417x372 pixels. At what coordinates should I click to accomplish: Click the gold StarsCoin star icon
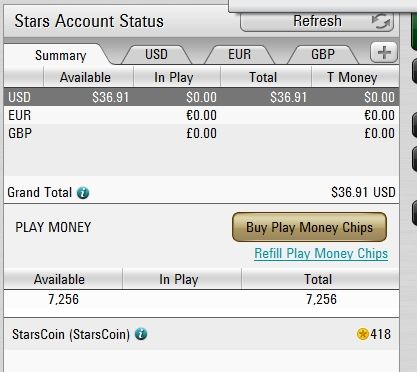(x=363, y=334)
